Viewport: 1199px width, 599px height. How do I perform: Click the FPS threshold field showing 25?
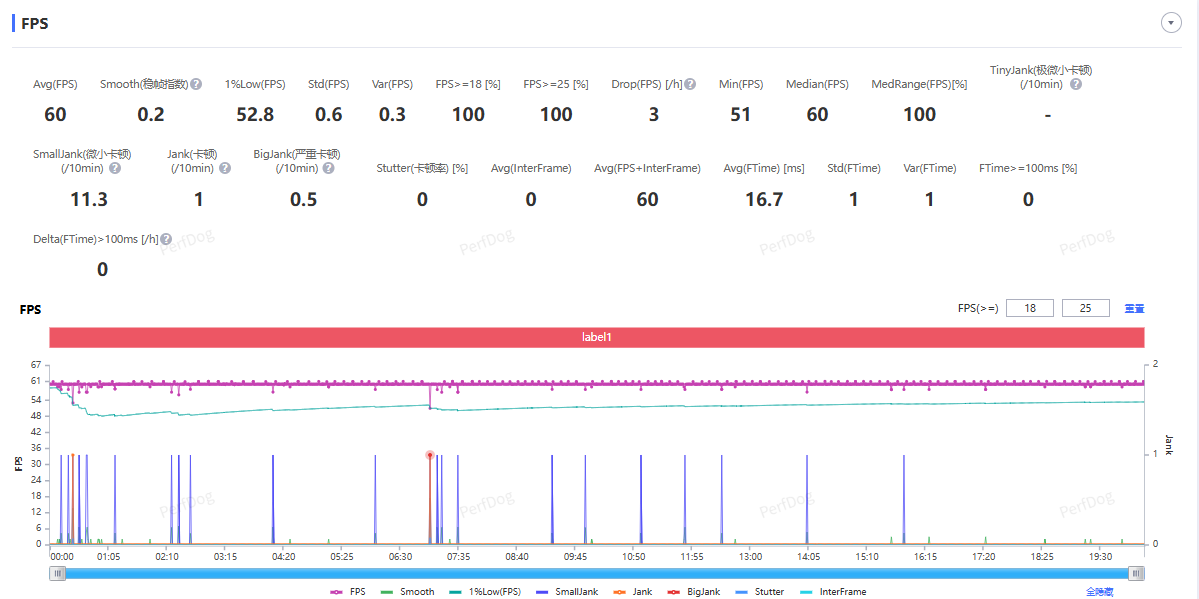click(1085, 308)
